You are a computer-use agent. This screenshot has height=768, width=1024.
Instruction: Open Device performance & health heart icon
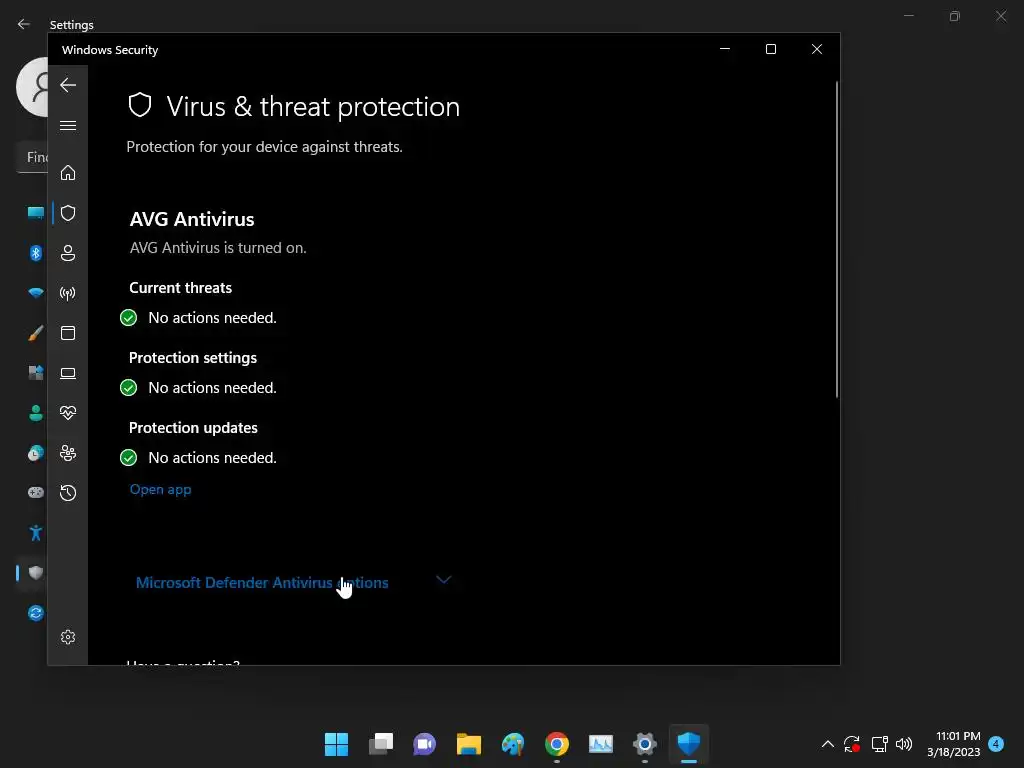coord(68,413)
